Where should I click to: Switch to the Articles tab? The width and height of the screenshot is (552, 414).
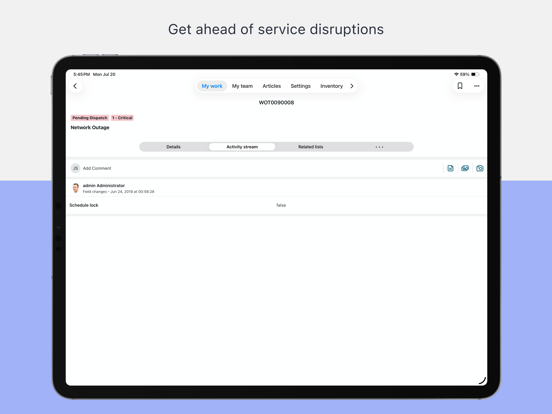click(272, 86)
